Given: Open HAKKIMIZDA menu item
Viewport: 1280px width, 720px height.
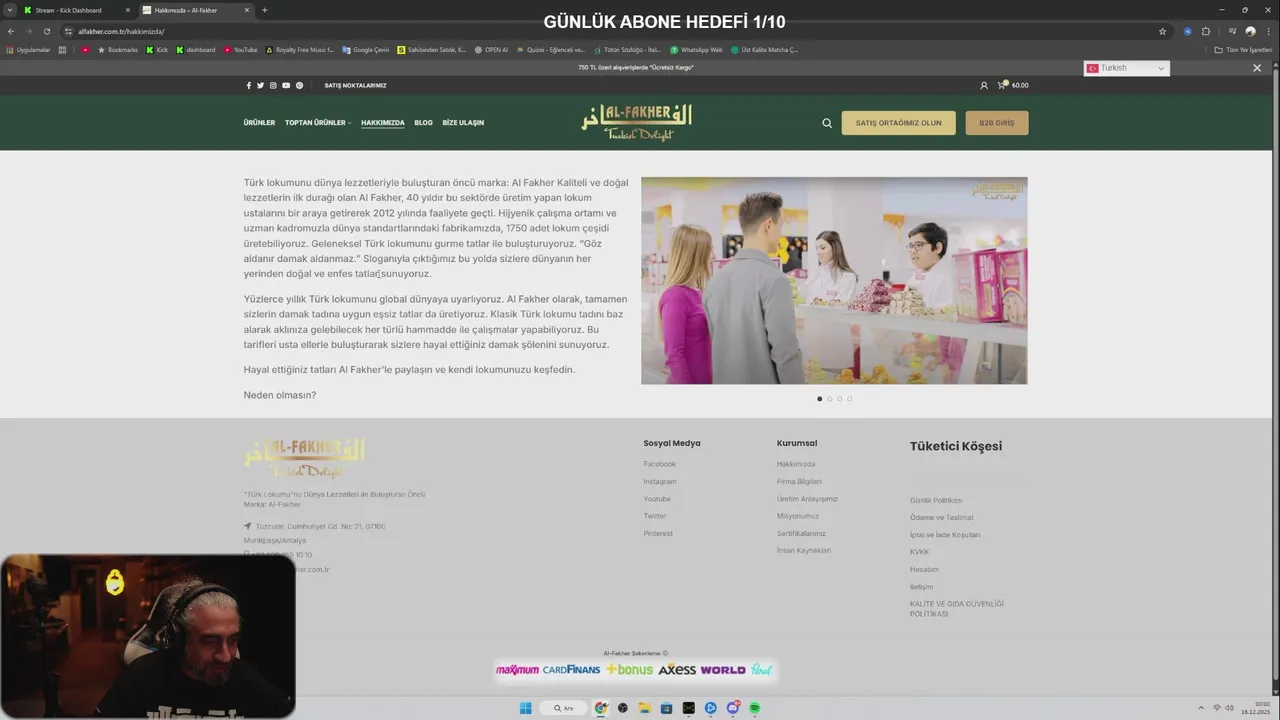Looking at the screenshot, I should click(x=383, y=123).
